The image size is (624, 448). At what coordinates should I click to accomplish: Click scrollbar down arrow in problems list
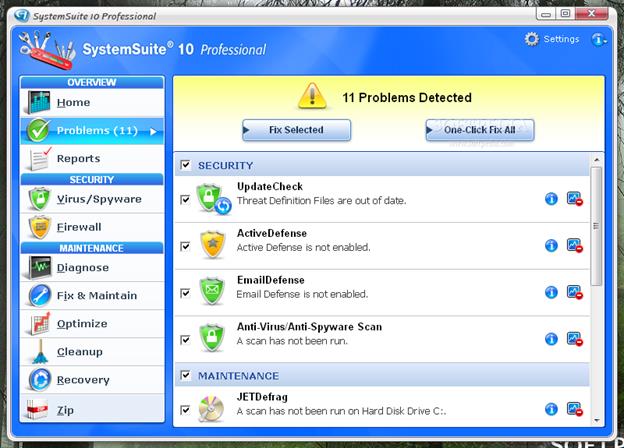[596, 420]
